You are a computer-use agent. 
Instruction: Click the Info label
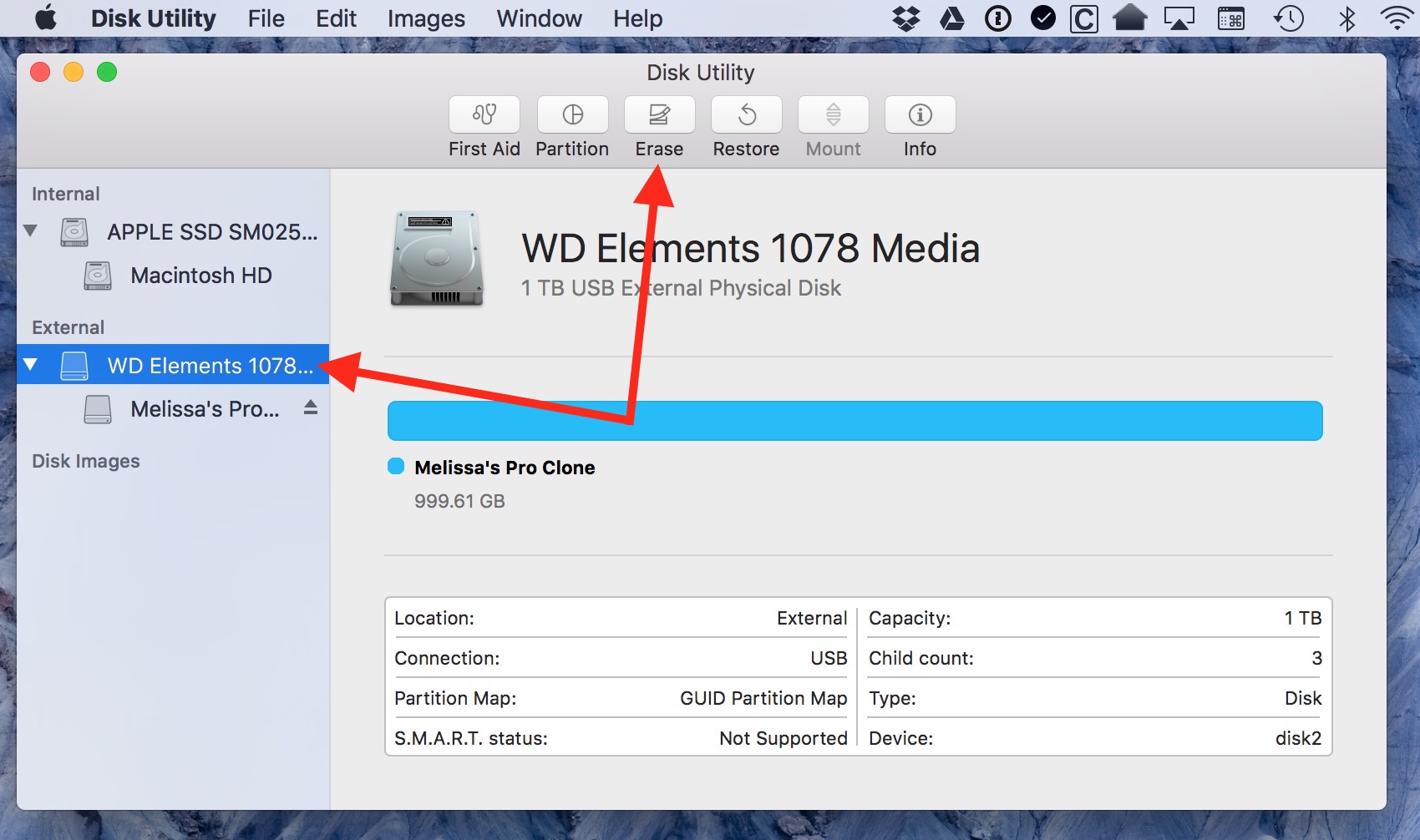click(x=920, y=149)
